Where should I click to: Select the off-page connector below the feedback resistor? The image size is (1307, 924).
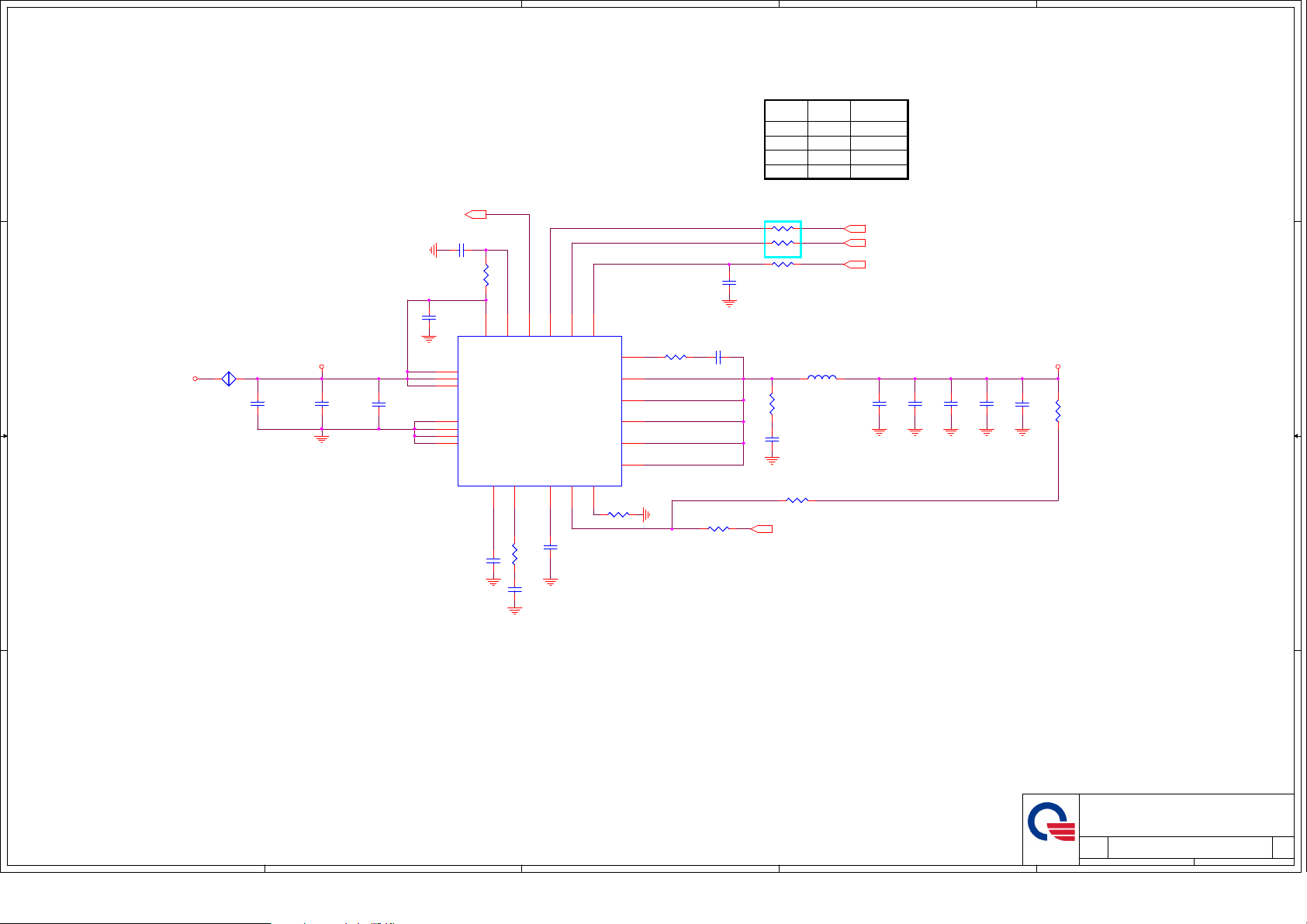pos(761,529)
